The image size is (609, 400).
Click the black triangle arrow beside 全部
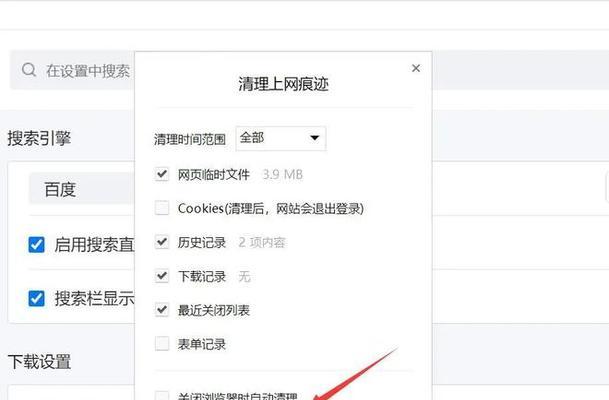(x=315, y=138)
